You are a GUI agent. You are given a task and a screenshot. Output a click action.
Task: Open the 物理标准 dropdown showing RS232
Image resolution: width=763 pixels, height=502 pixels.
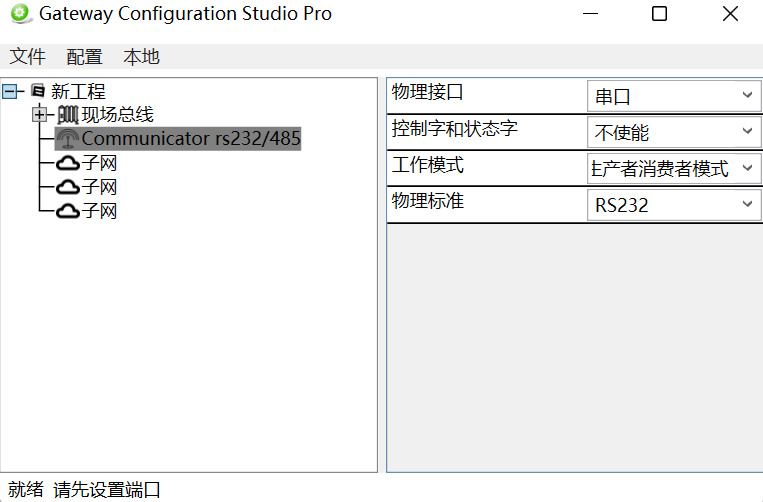click(674, 205)
